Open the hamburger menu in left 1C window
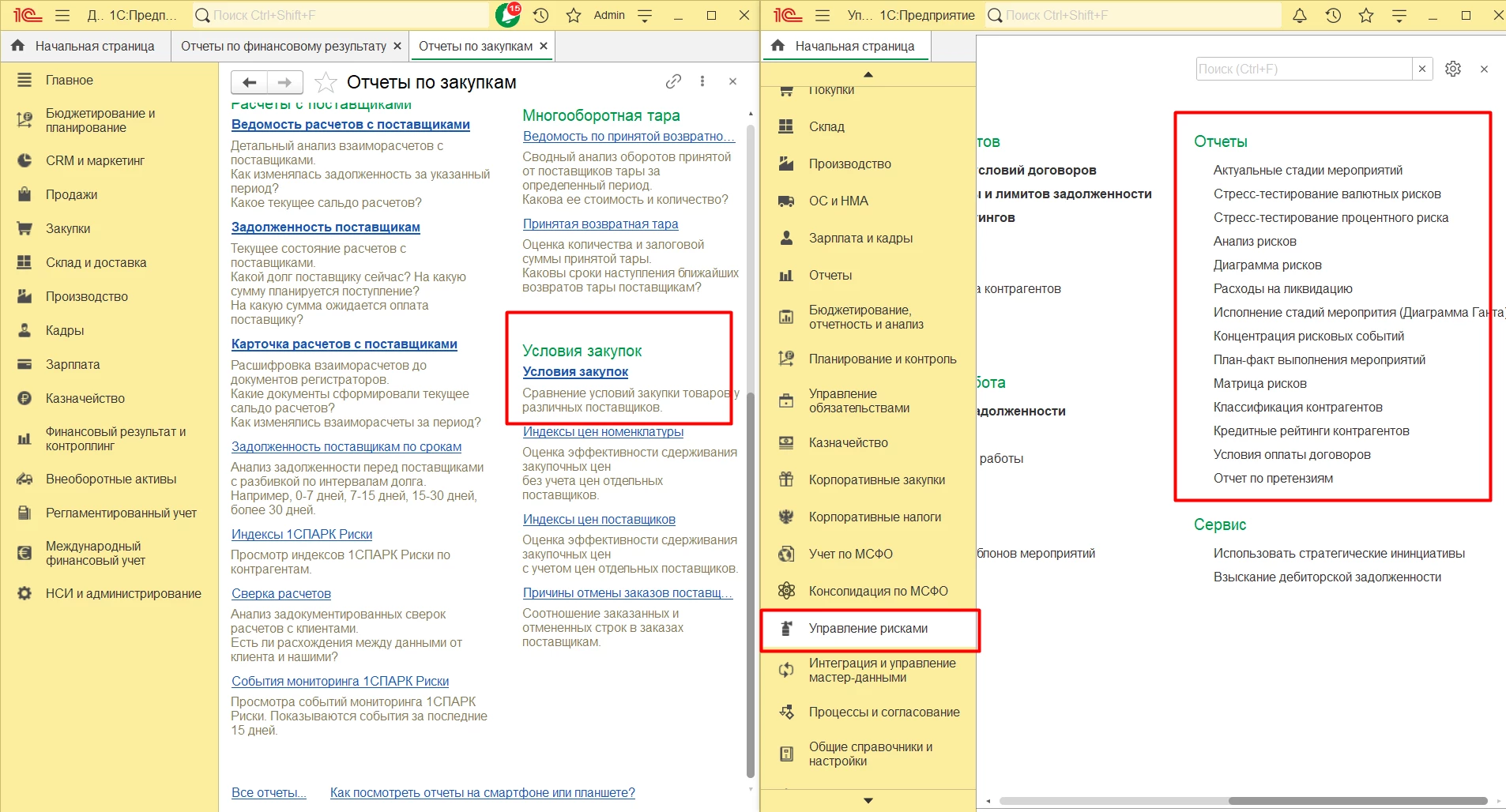 coord(62,15)
